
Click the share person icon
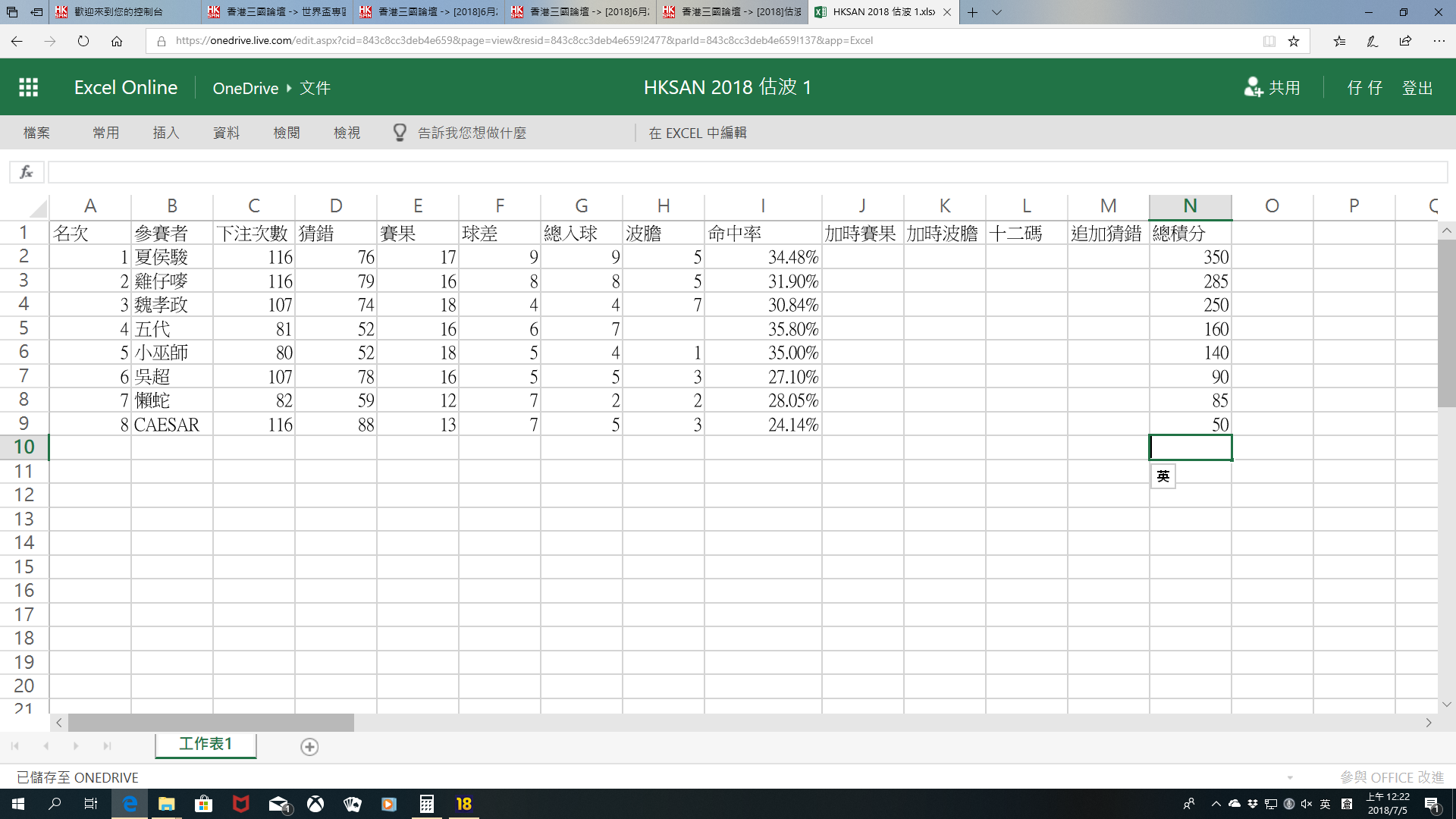1253,87
